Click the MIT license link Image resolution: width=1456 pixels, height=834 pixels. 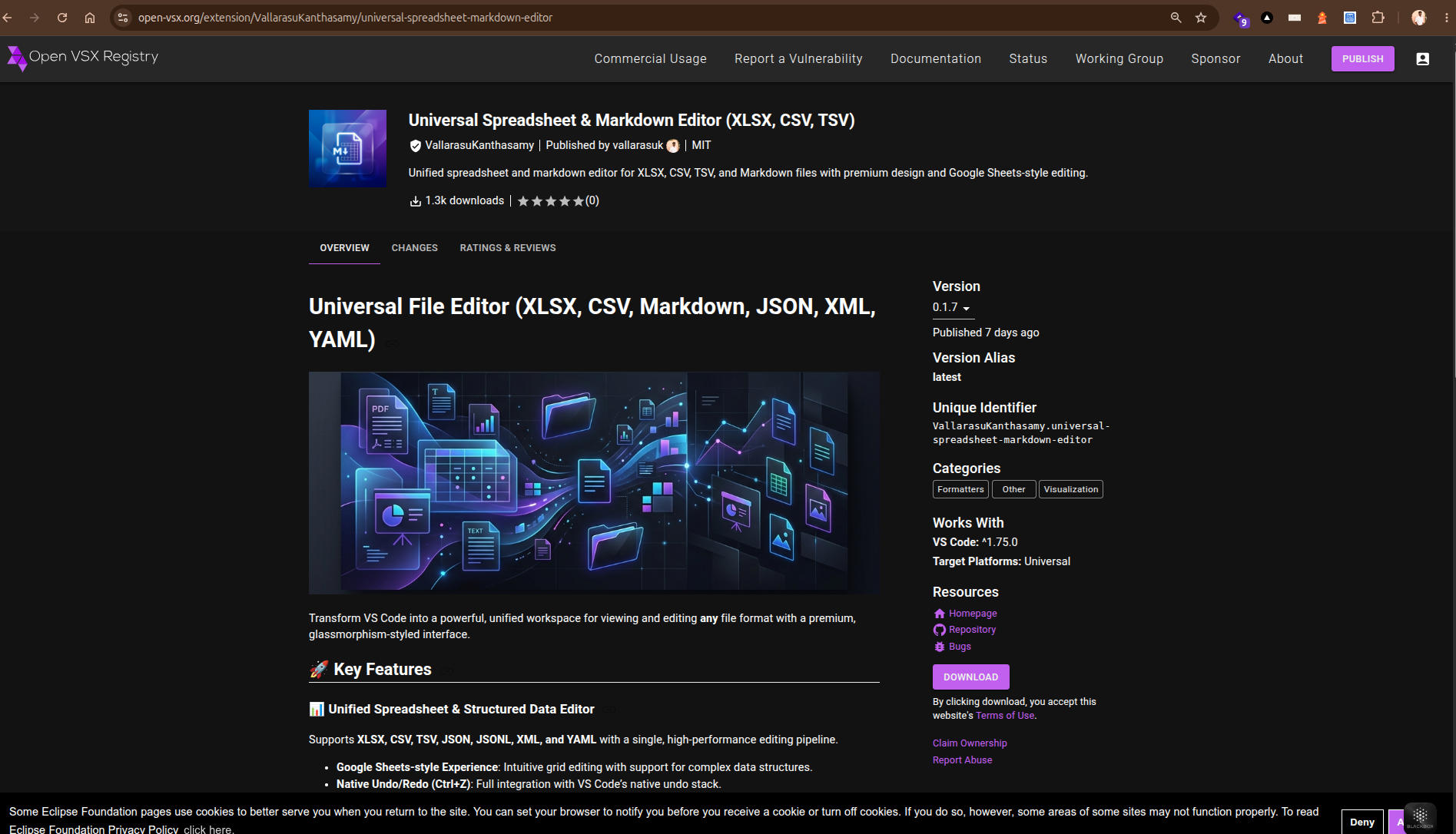coord(701,146)
